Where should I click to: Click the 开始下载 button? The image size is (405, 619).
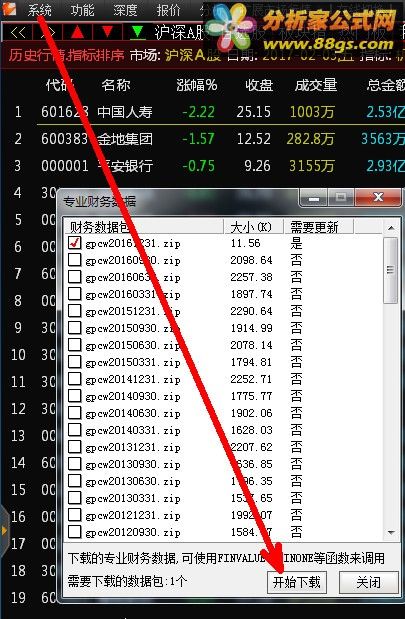(x=297, y=582)
